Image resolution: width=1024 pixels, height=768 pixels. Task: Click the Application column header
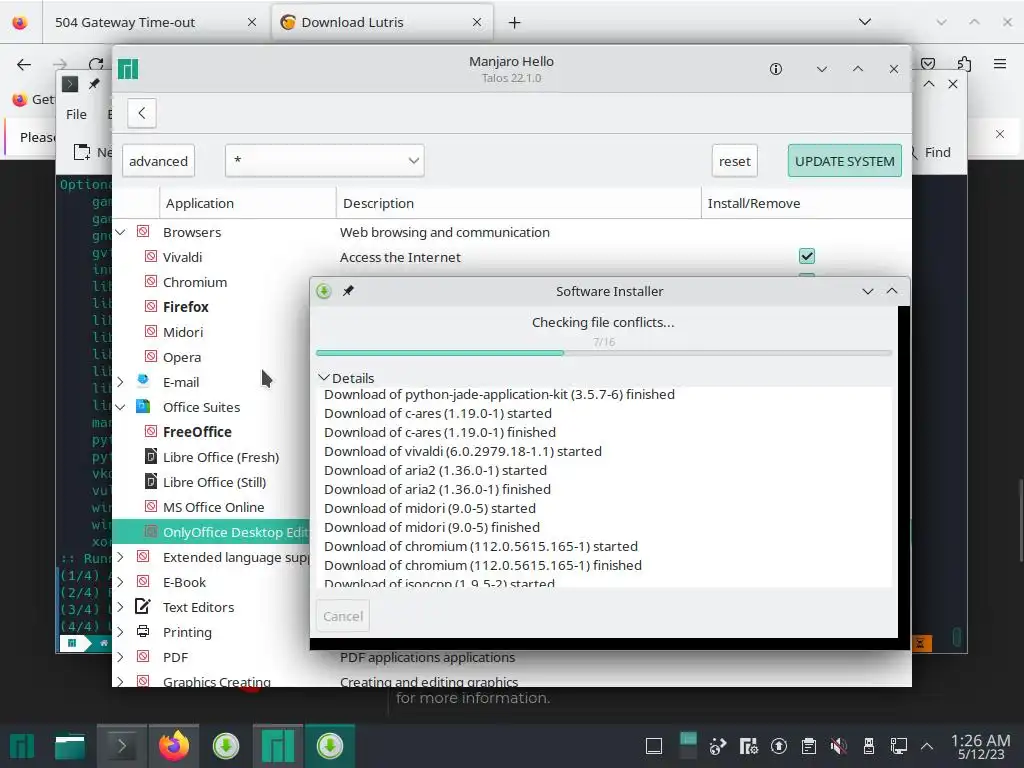(248, 203)
